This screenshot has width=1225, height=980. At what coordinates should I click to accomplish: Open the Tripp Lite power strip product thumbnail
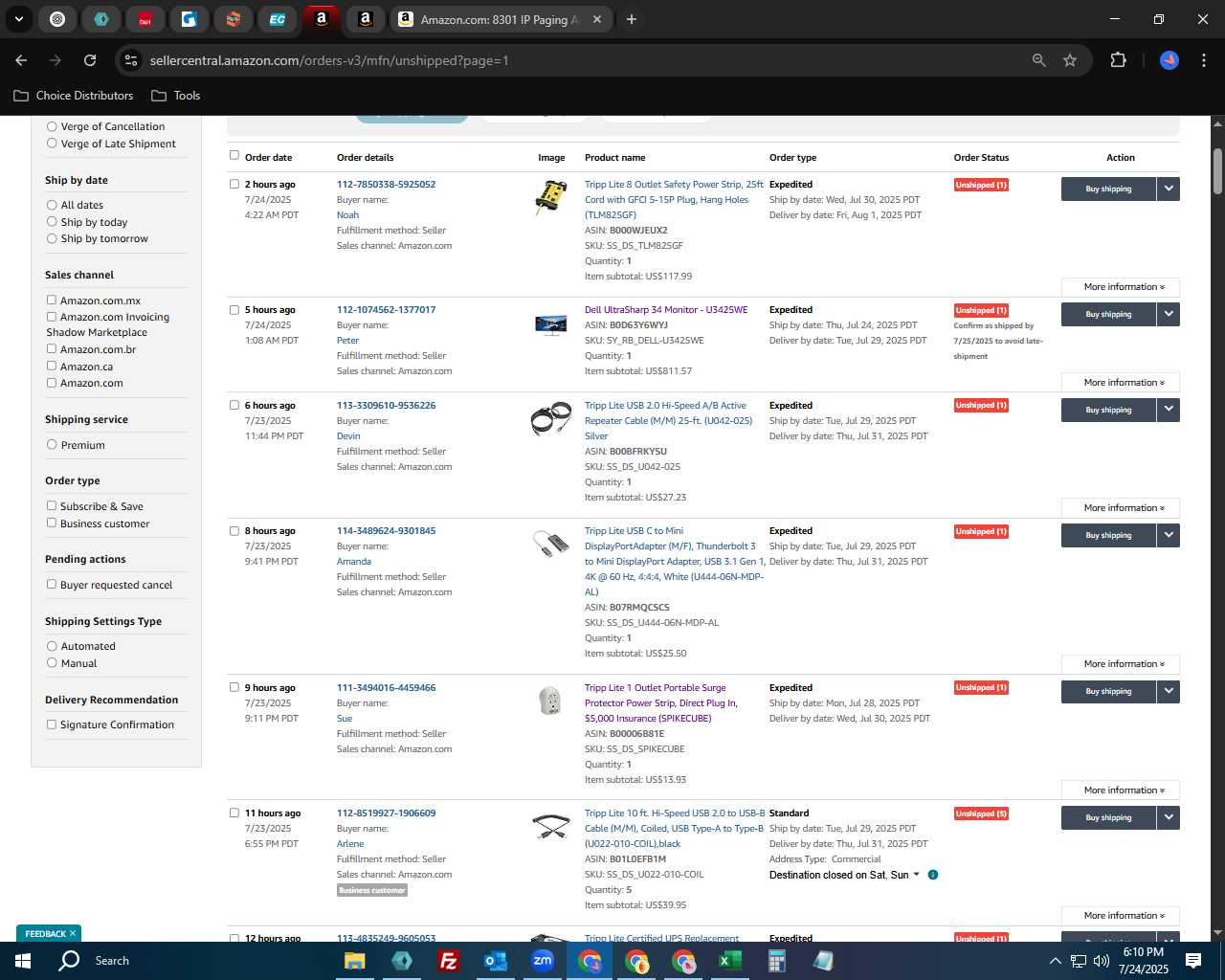(x=551, y=197)
